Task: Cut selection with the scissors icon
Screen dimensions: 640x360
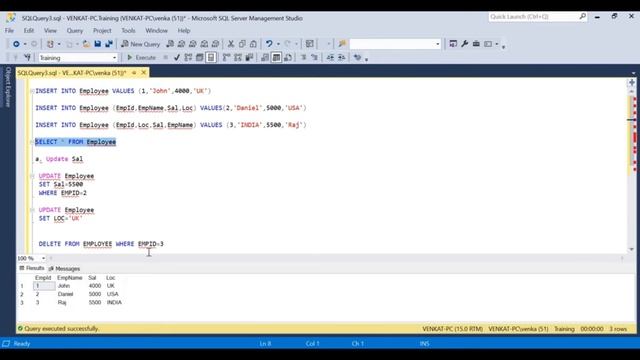Action: pyautogui.click(x=231, y=44)
